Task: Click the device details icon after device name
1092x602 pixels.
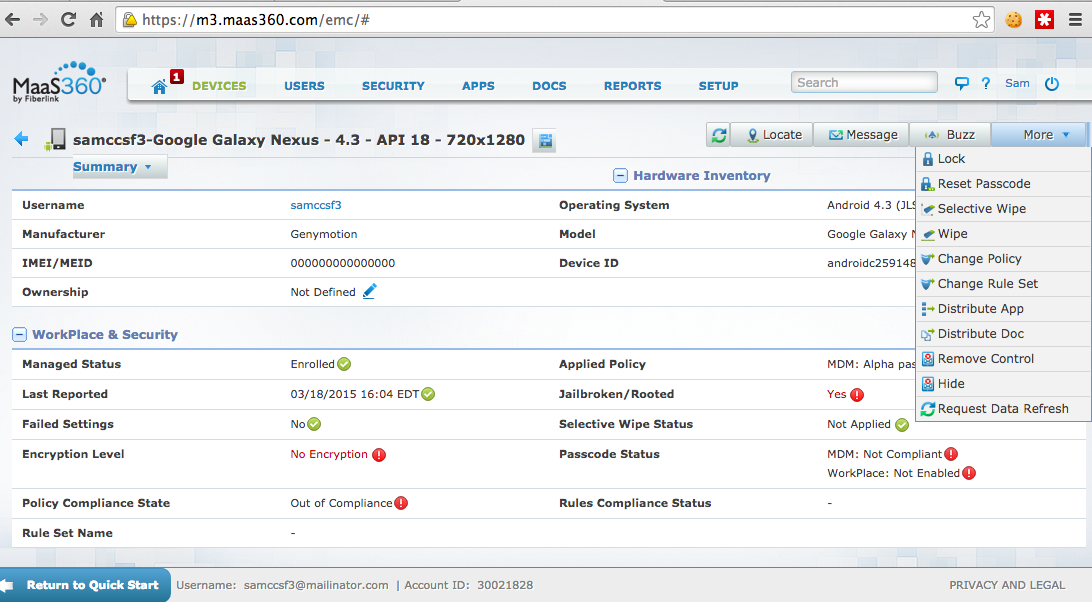Action: [x=545, y=140]
